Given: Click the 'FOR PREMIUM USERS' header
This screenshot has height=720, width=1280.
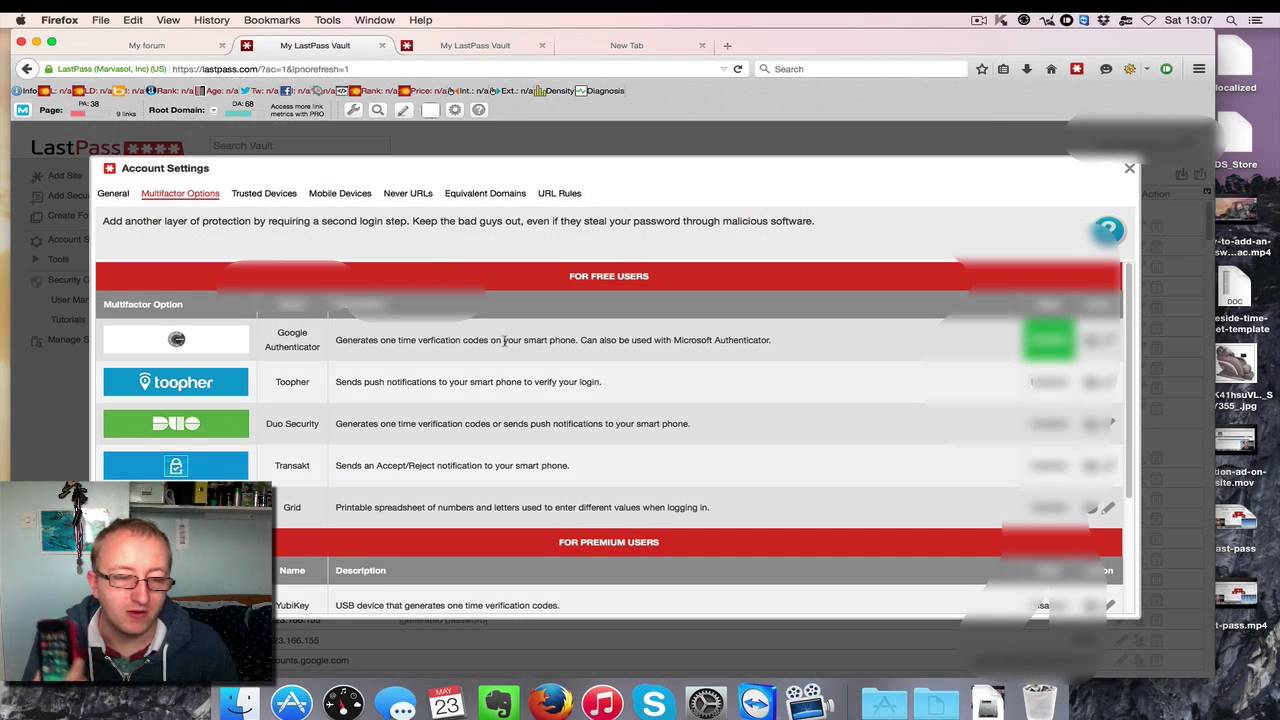Looking at the screenshot, I should 608,542.
